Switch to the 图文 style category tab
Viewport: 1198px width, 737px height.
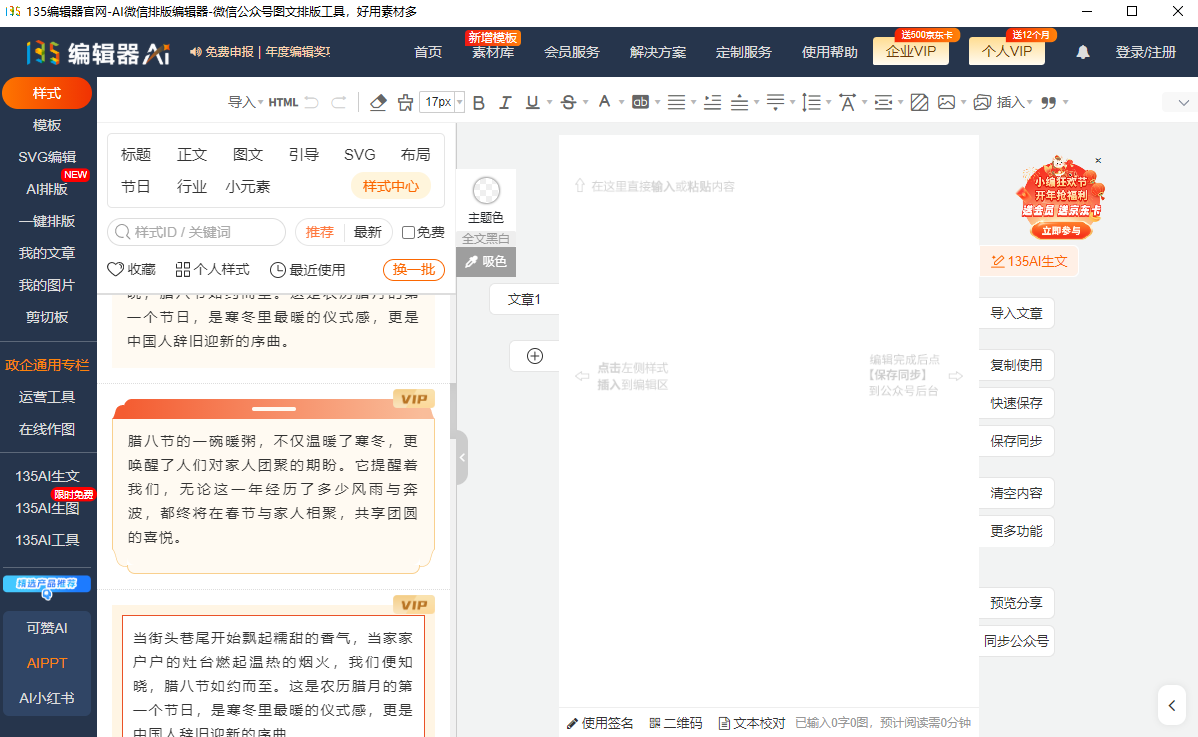tap(248, 154)
